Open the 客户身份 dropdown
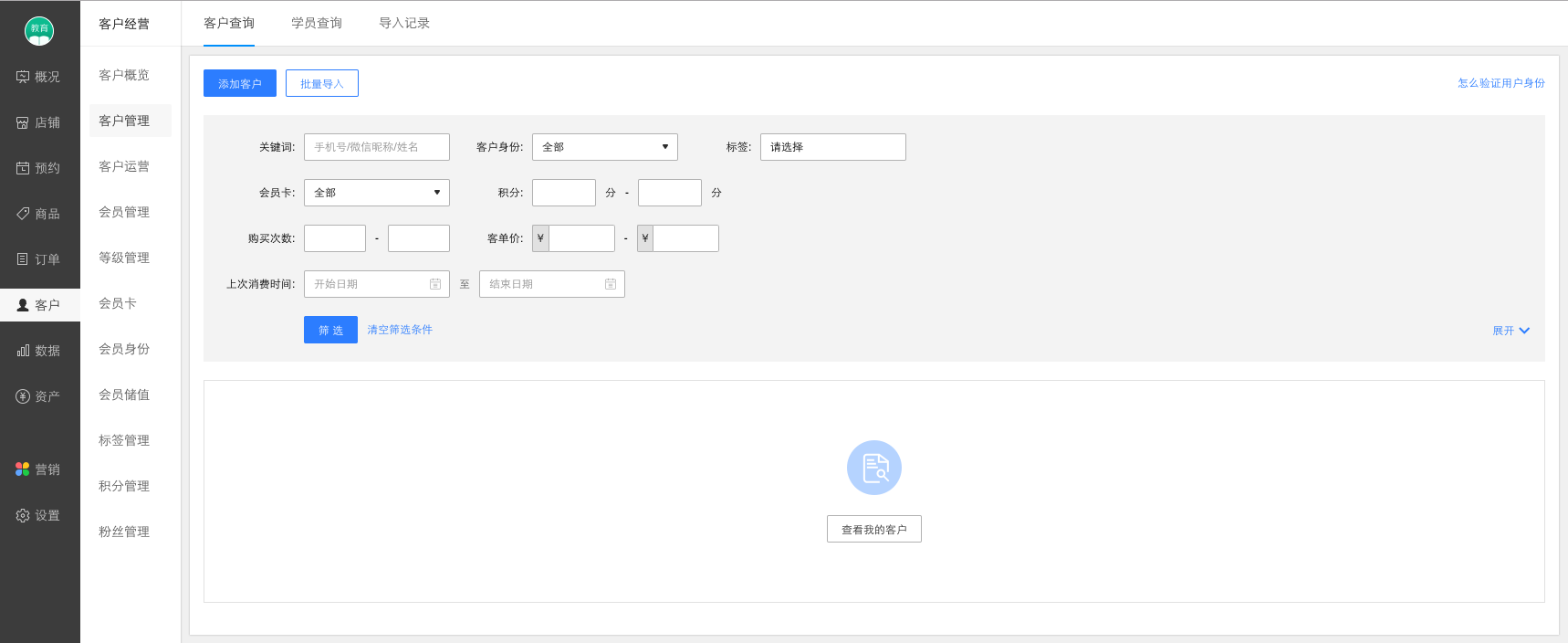This screenshot has height=643, width=1568. (605, 147)
